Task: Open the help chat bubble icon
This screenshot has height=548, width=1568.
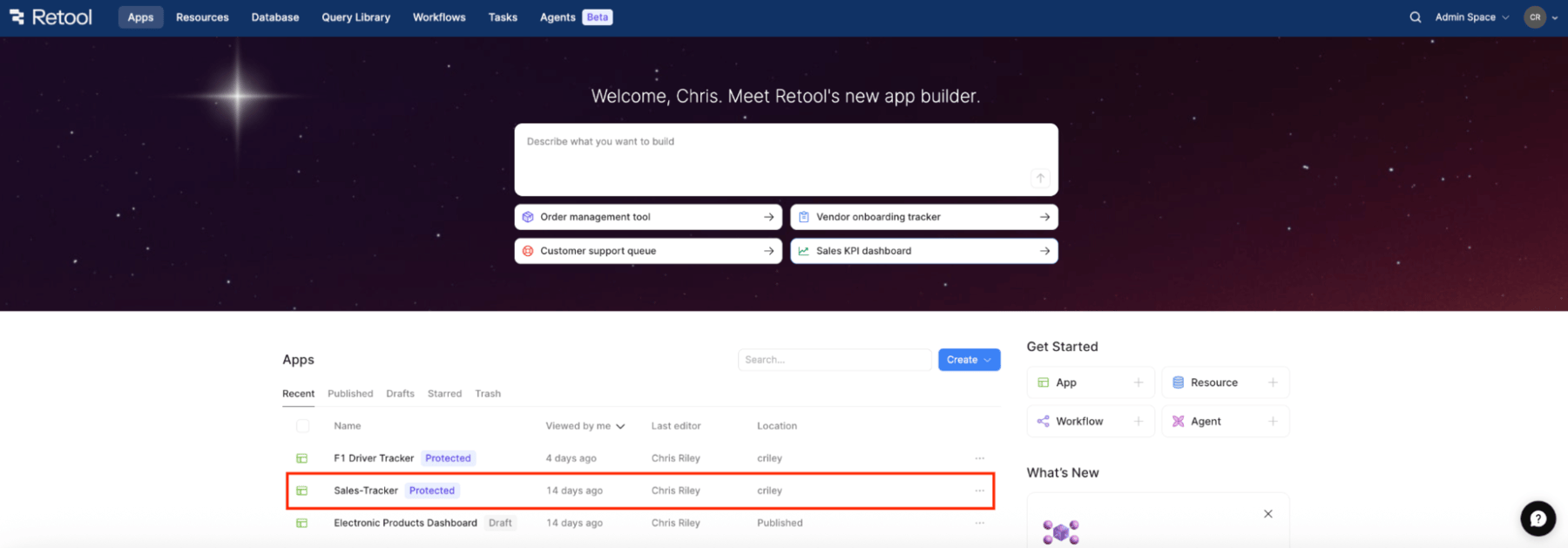Action: [1538, 519]
